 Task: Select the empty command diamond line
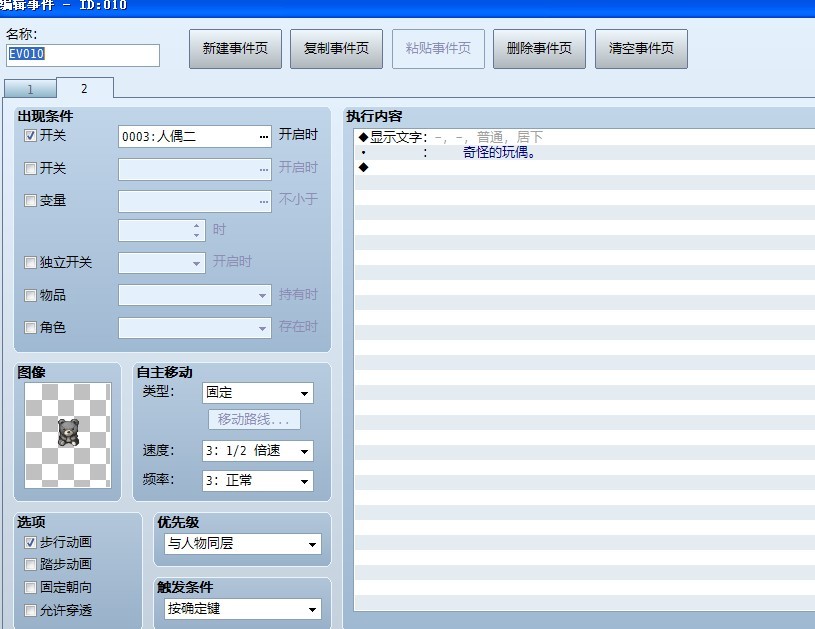click(584, 167)
